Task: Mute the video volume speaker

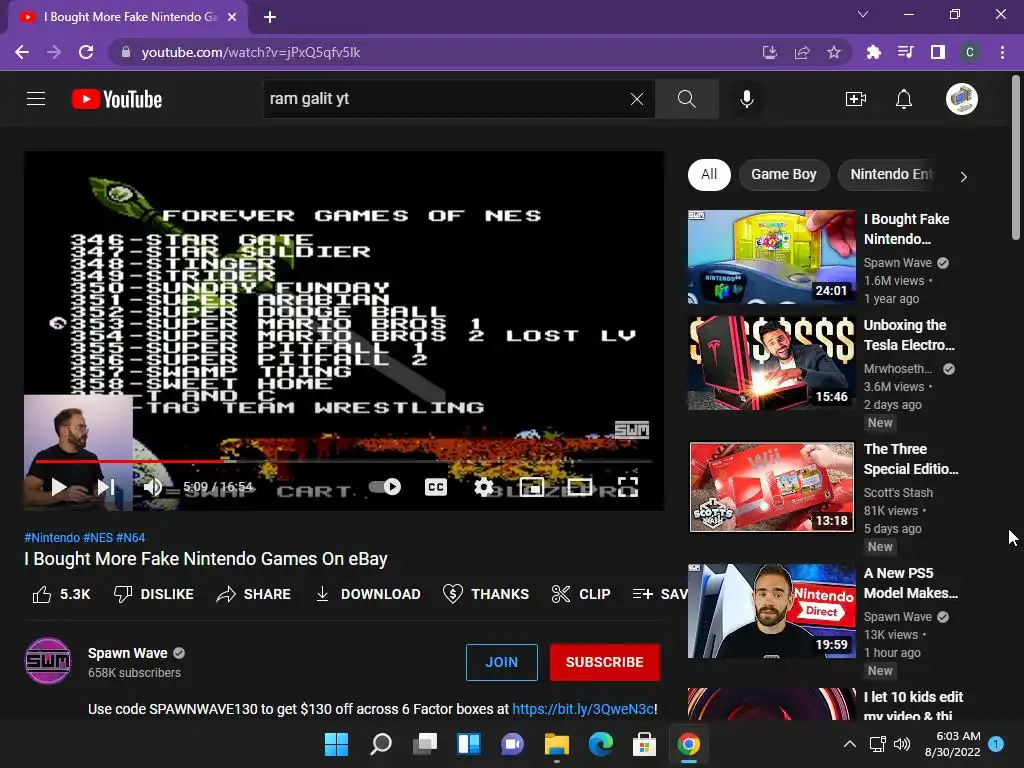Action: 153,487
